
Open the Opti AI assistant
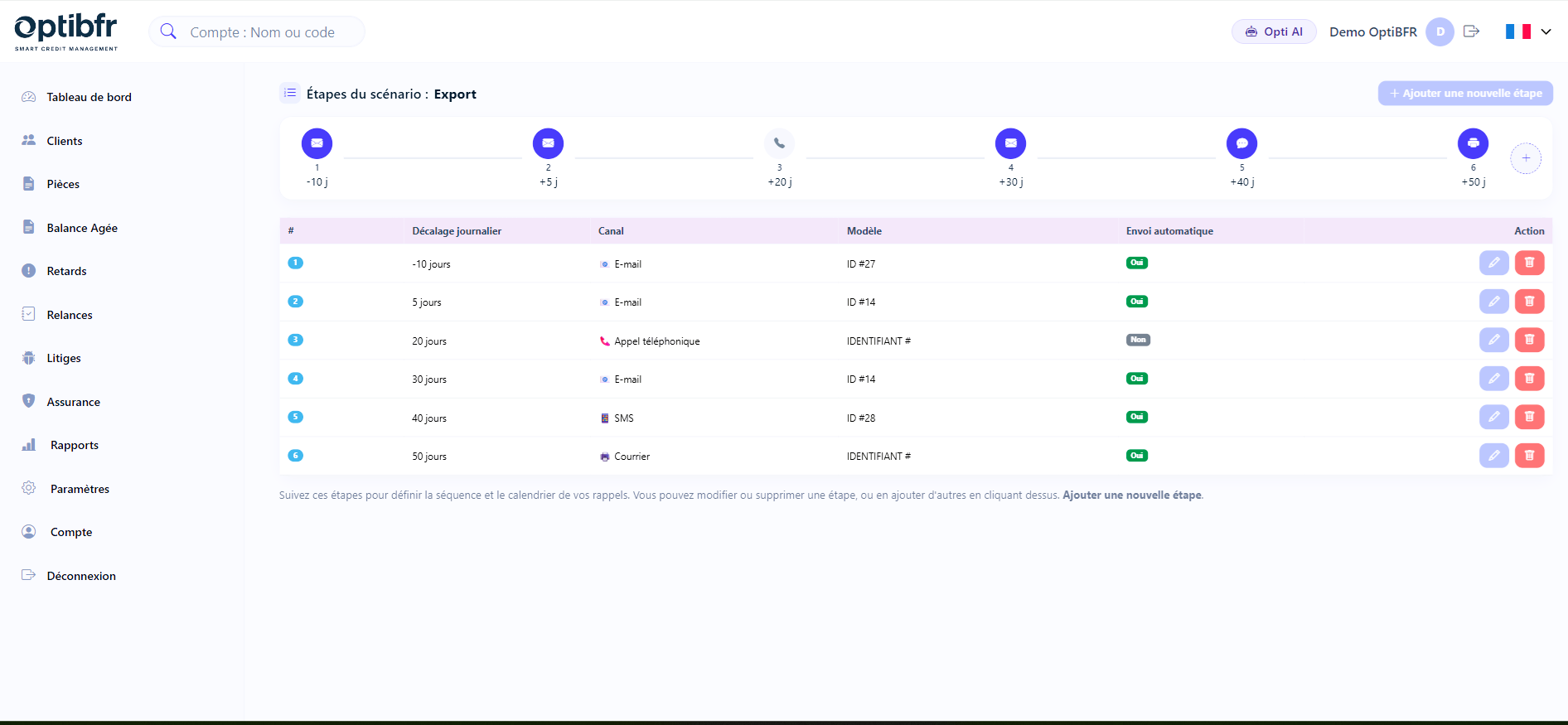(x=1274, y=31)
